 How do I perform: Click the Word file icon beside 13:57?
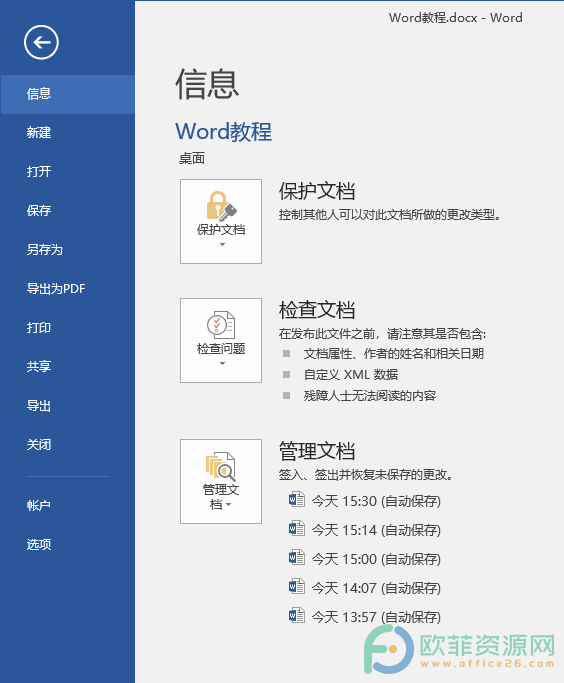point(297,615)
